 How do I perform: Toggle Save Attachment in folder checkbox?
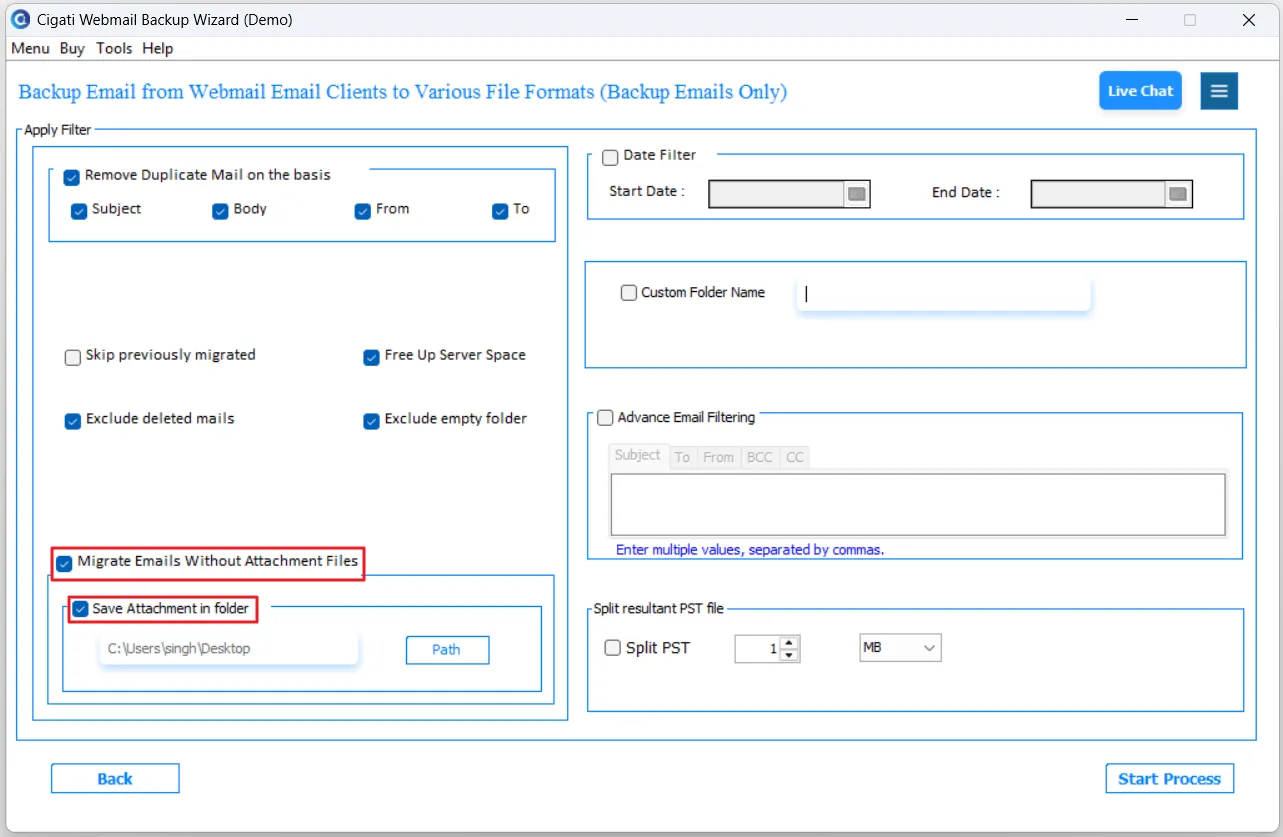click(x=80, y=609)
